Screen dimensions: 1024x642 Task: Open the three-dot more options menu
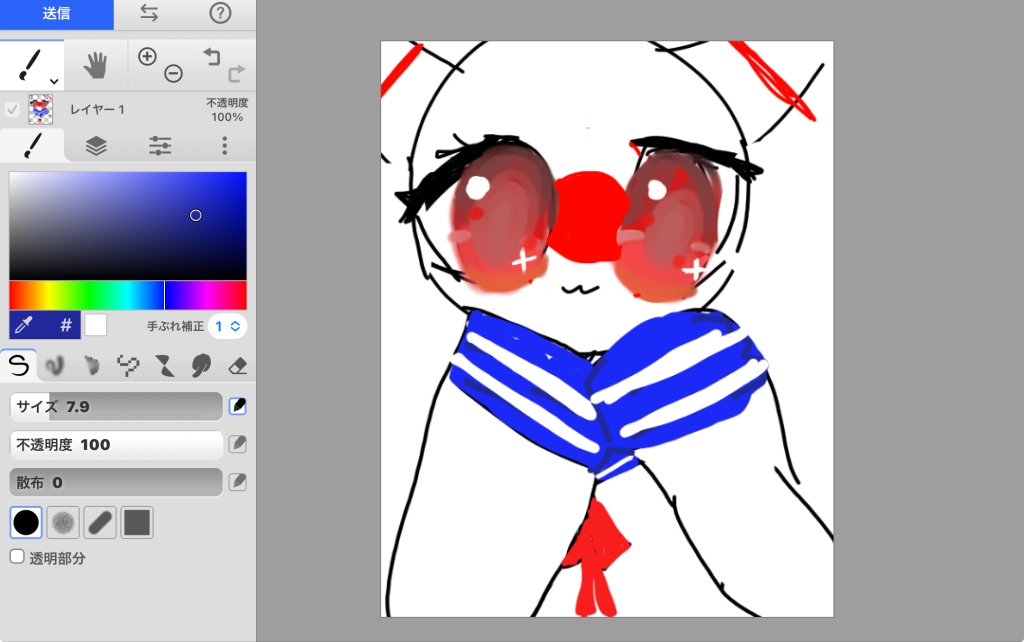pyautogui.click(x=225, y=146)
